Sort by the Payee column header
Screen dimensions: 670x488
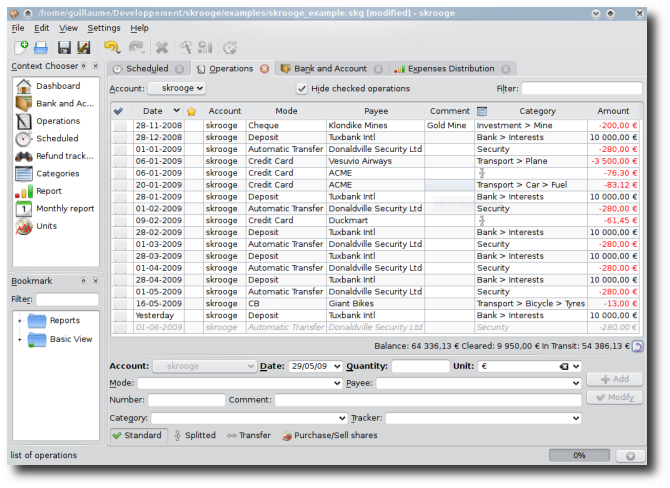tap(376, 111)
